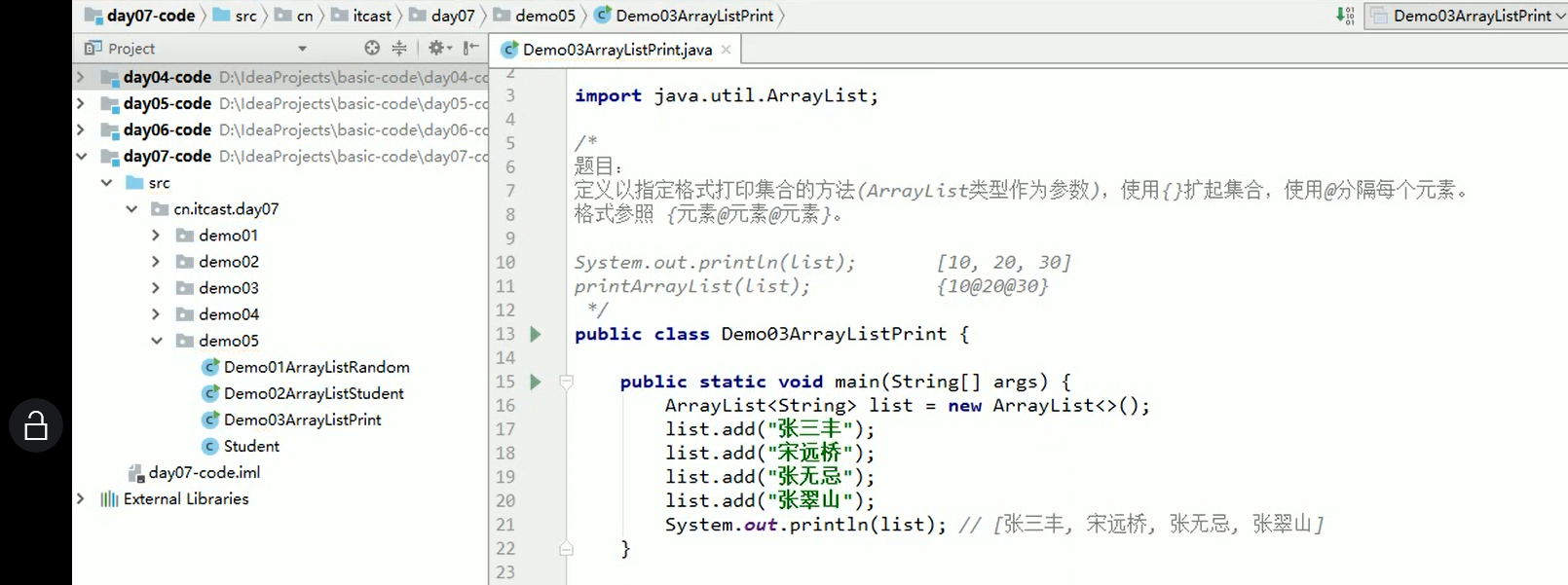Open the run configuration dropdown
1568x585 pixels.
pos(1466,16)
